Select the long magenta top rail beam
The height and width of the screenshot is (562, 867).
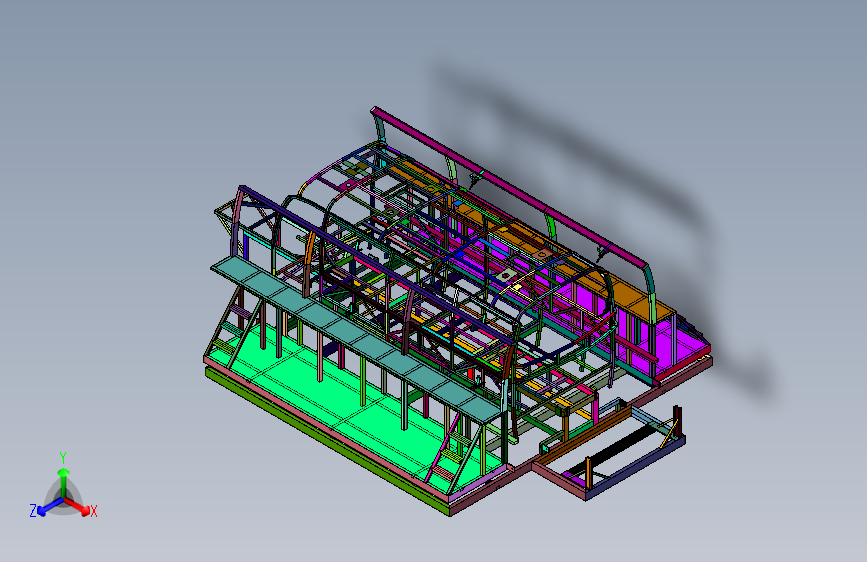tap(508, 185)
